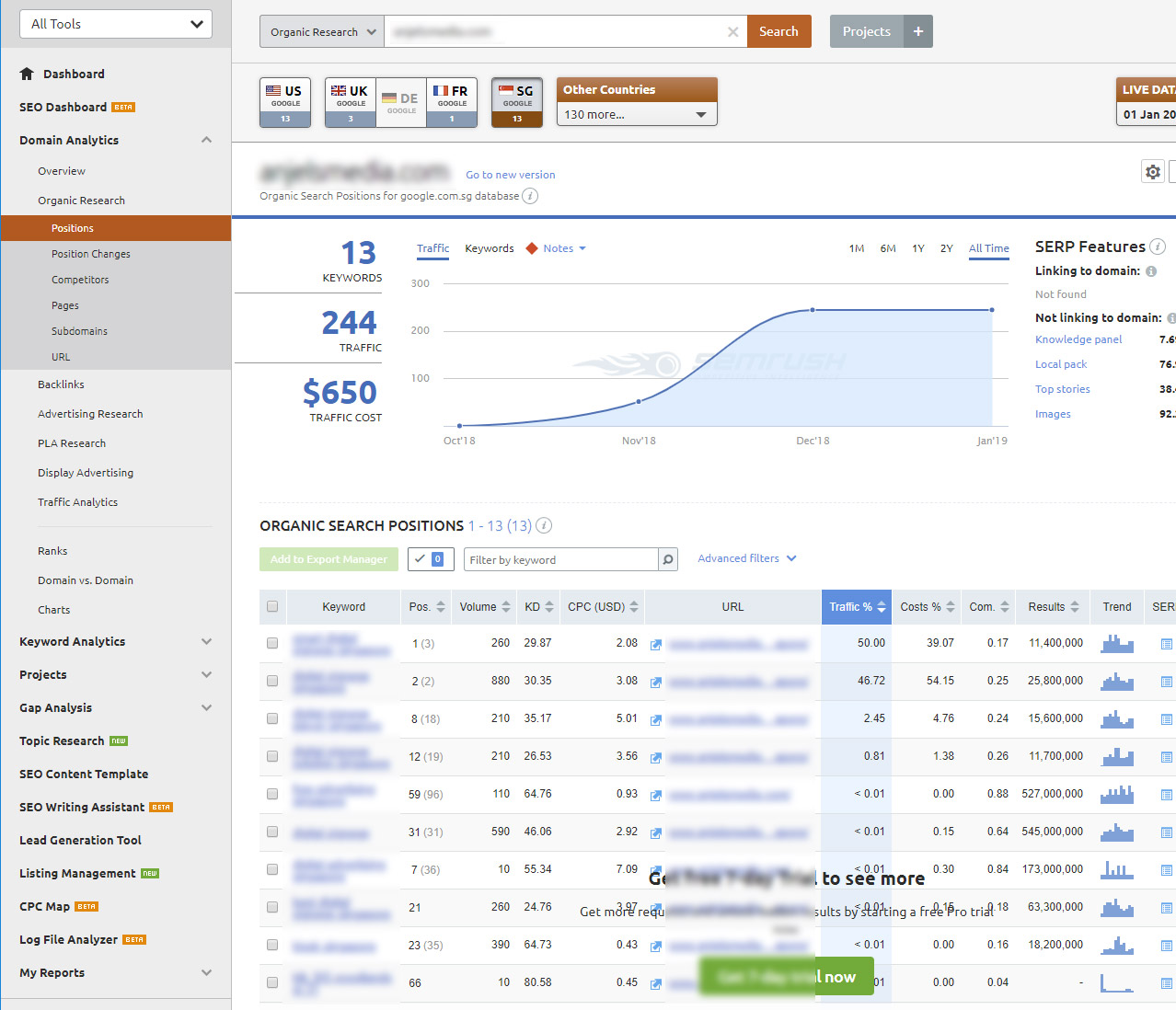View SERP snapshot icon for 25,800,000 results row
Image resolution: width=1176 pixels, height=1010 pixels.
(x=1166, y=682)
